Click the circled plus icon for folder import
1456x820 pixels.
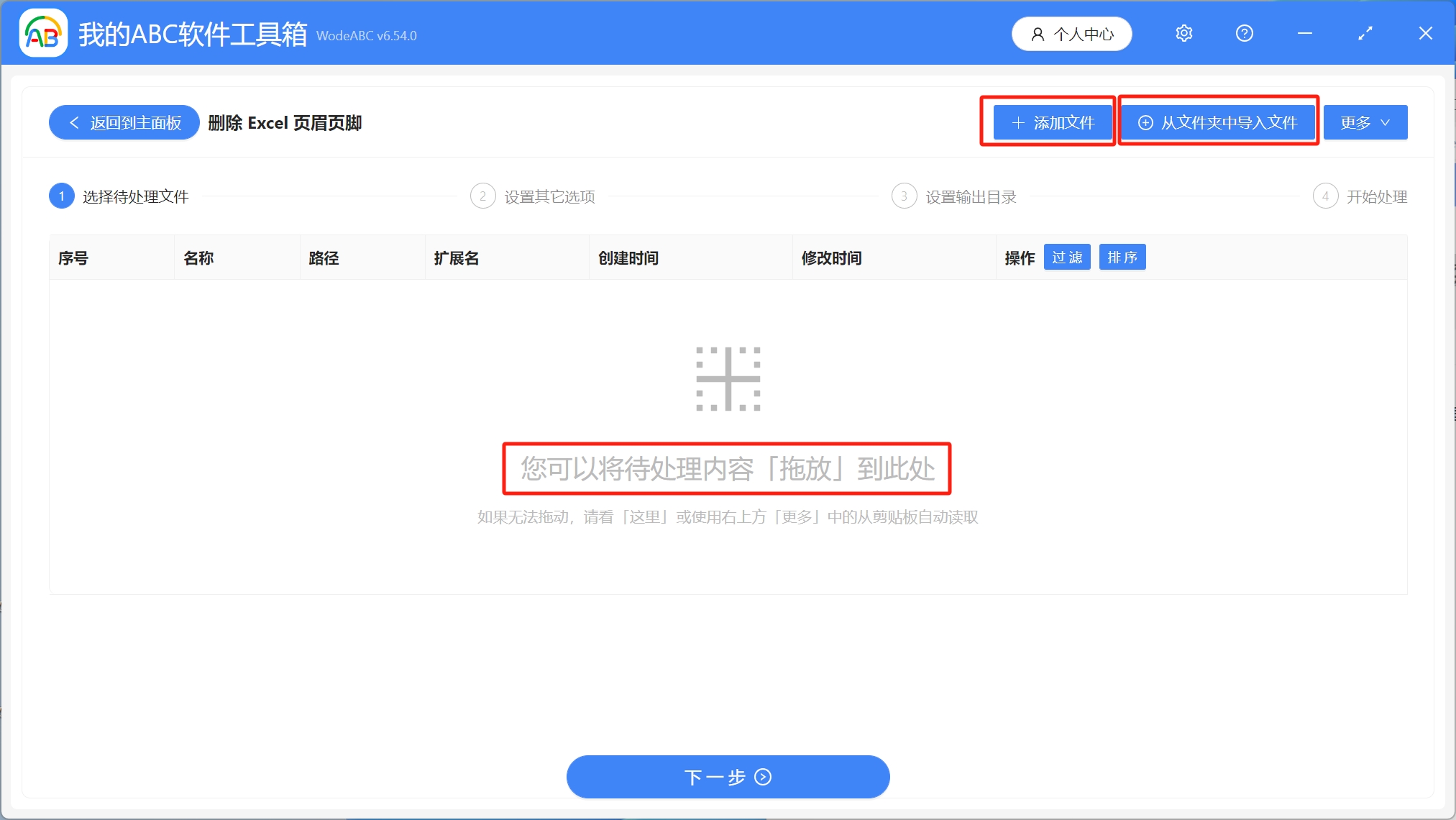[x=1145, y=122]
